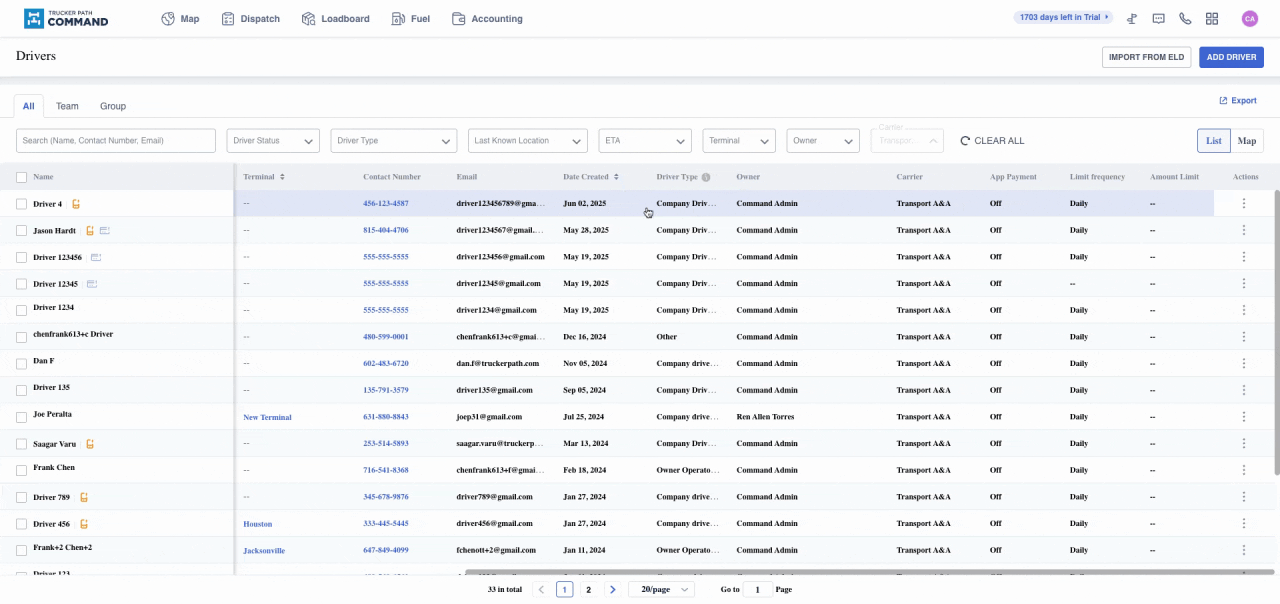This screenshot has width=1280, height=604.
Task: Expand the ETA filter dropdown
Action: coord(645,141)
